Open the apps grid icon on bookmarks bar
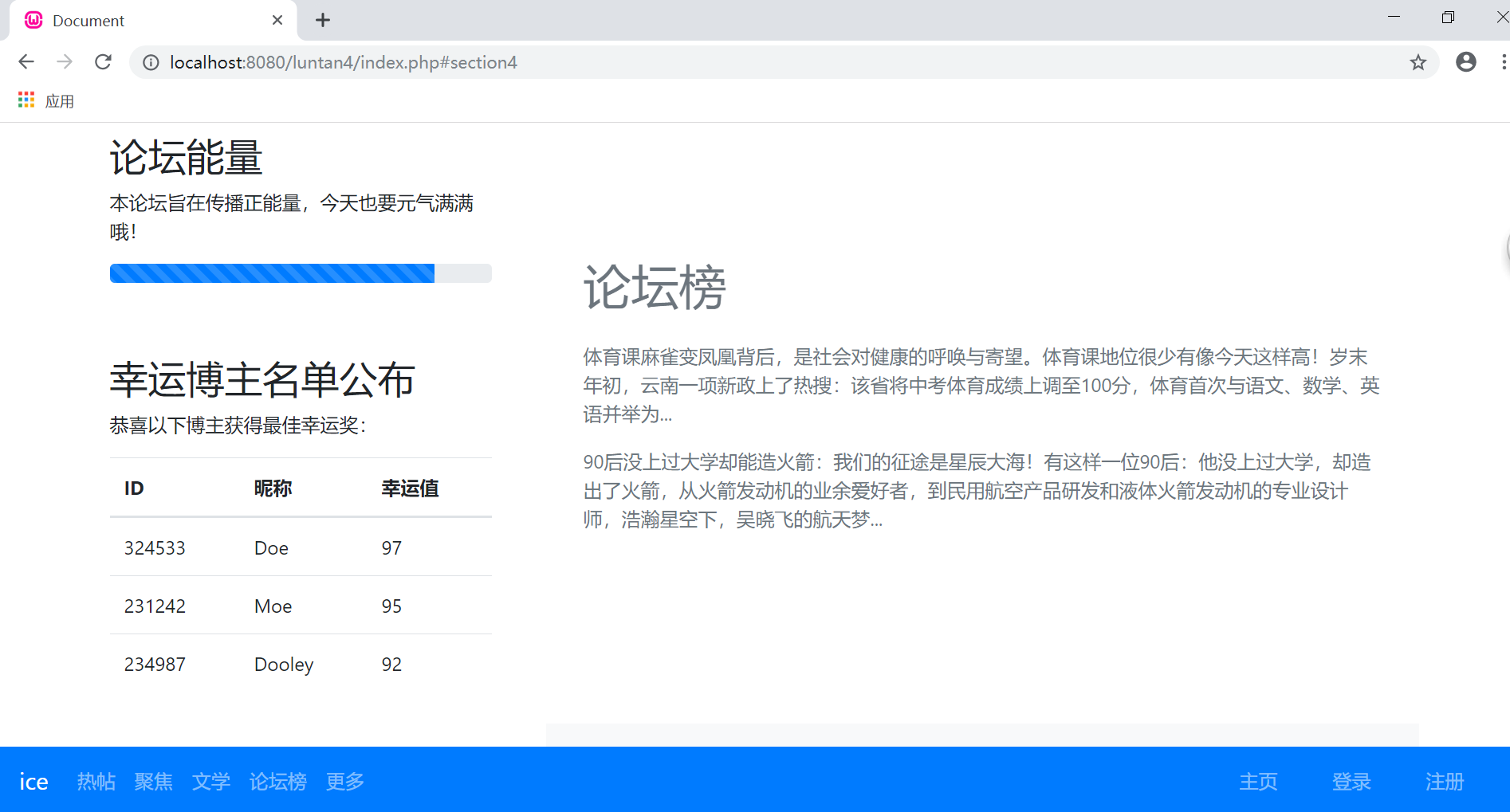The width and height of the screenshot is (1510, 812). pyautogui.click(x=26, y=99)
